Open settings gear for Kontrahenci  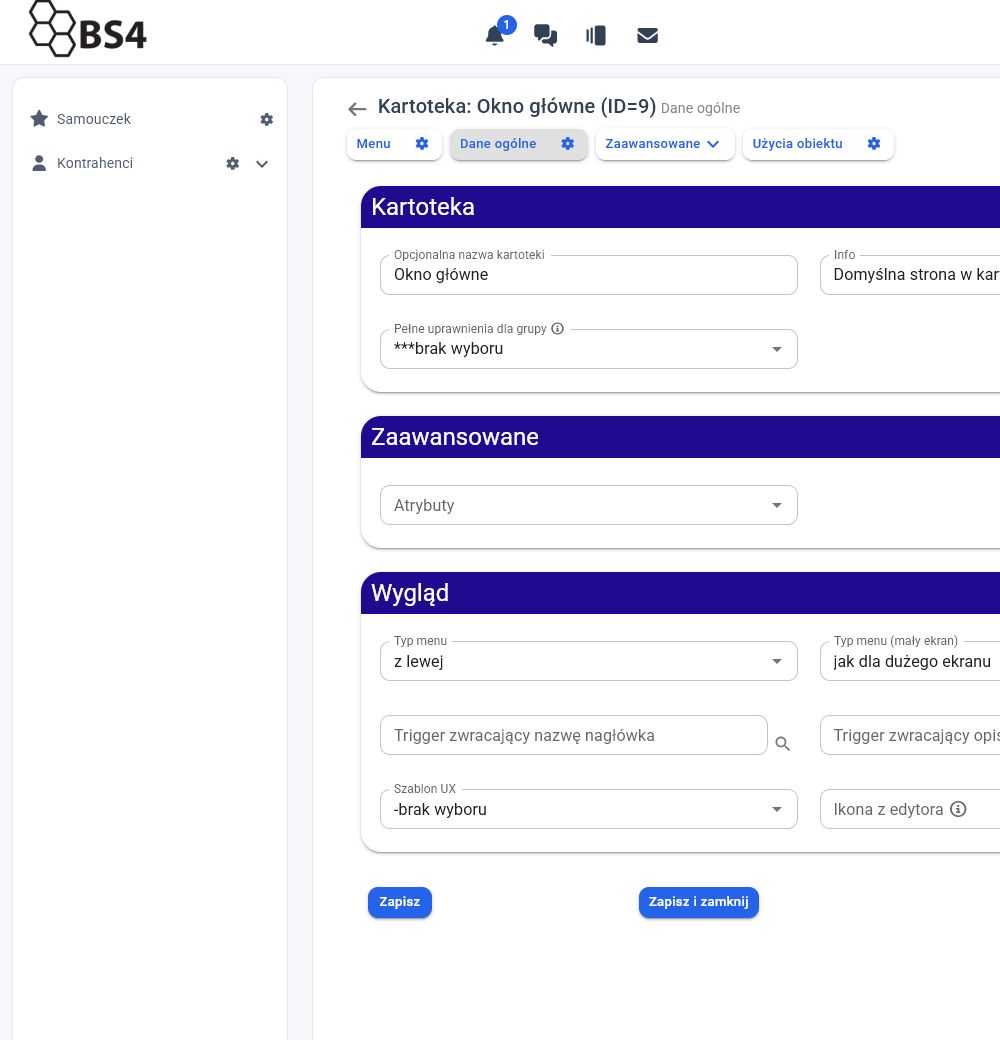coord(233,163)
